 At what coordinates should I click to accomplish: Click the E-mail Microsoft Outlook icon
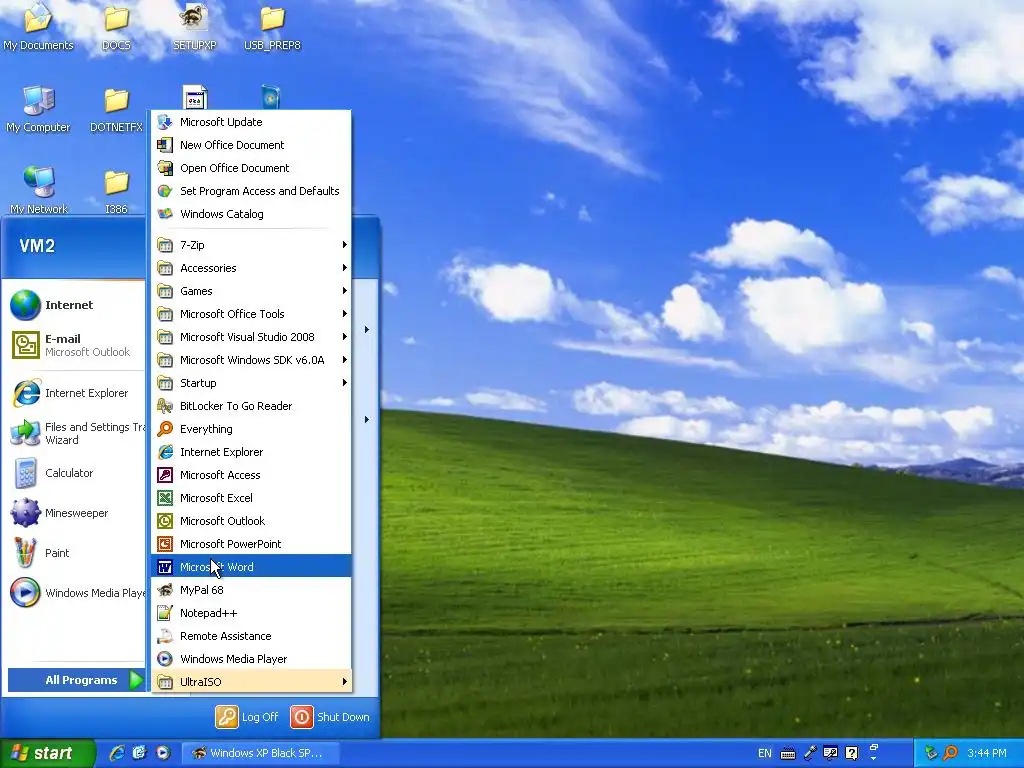coord(25,345)
